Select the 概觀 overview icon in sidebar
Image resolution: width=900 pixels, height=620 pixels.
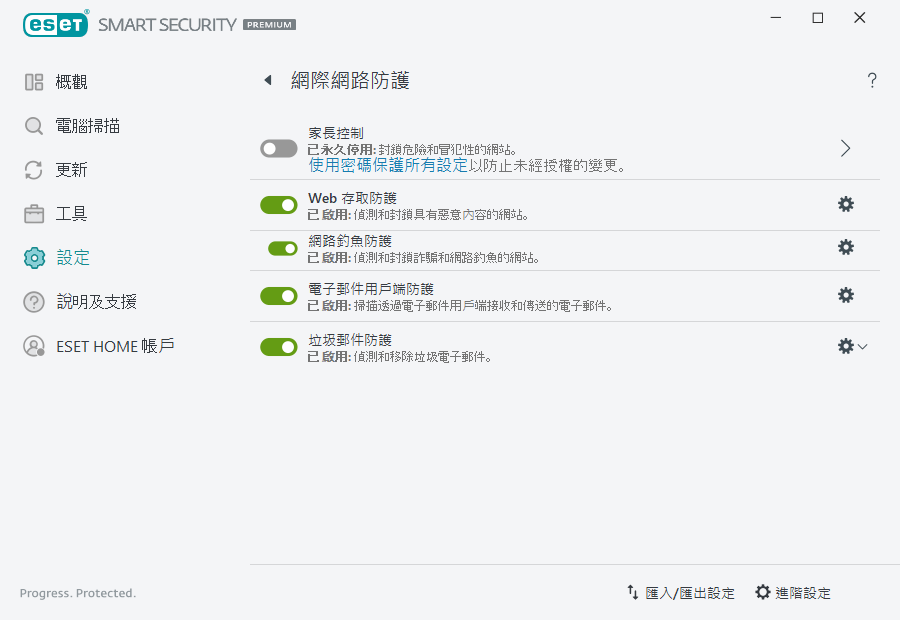(30, 81)
